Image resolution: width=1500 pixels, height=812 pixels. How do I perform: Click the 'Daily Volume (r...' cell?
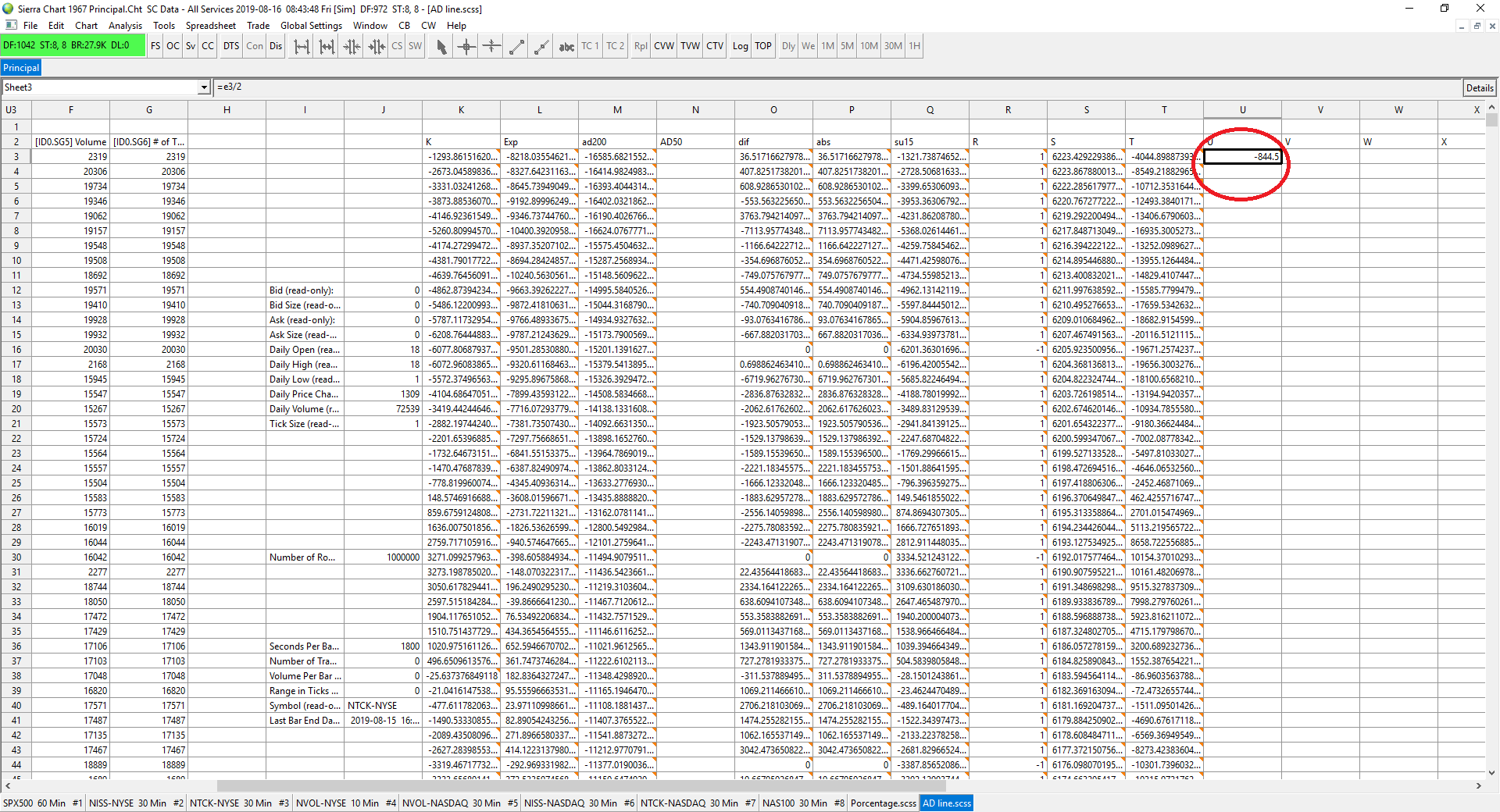(305, 409)
